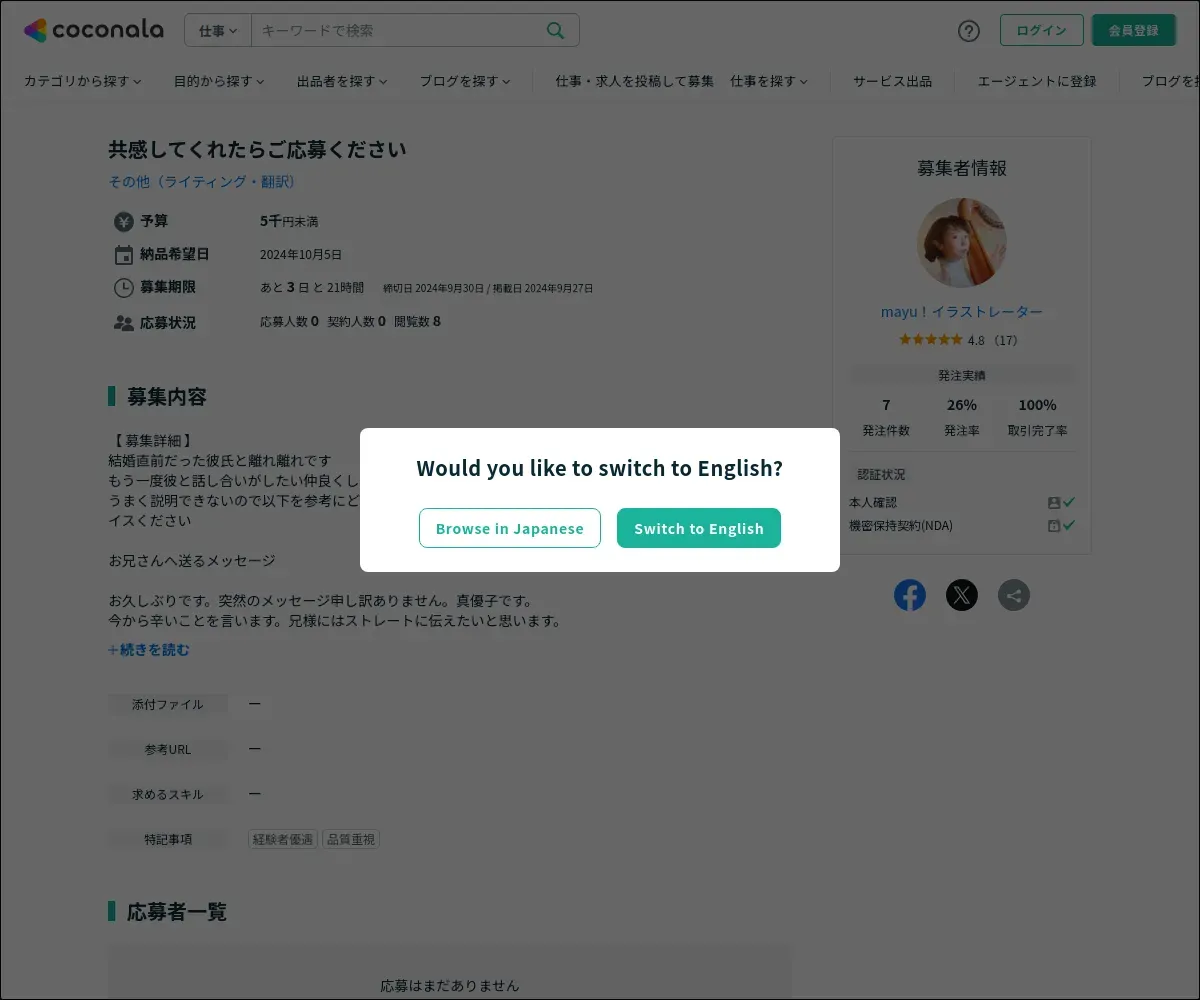Click the grey share icon
This screenshot has height=1000, width=1200.
point(1014,595)
